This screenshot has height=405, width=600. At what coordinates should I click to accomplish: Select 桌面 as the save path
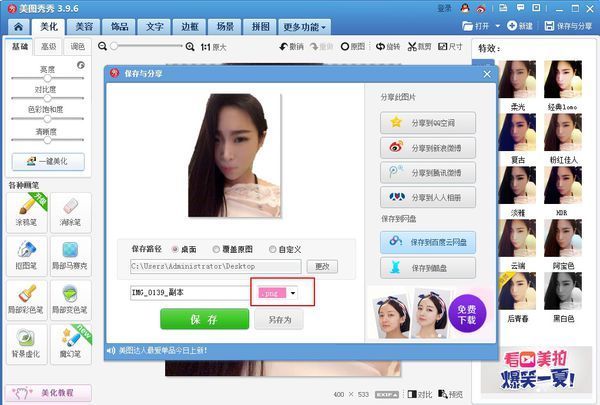point(177,248)
